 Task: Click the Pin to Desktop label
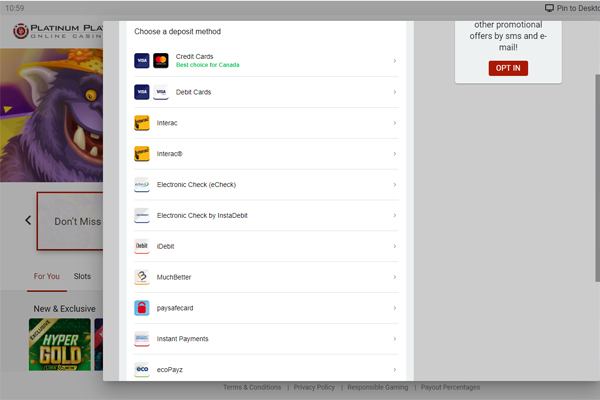pos(578,8)
